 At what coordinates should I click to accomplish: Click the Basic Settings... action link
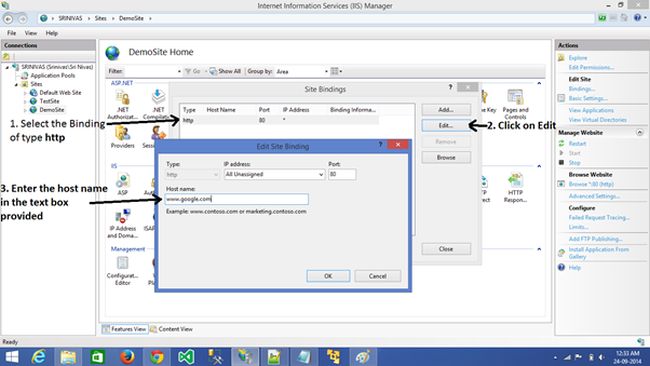tap(588, 98)
